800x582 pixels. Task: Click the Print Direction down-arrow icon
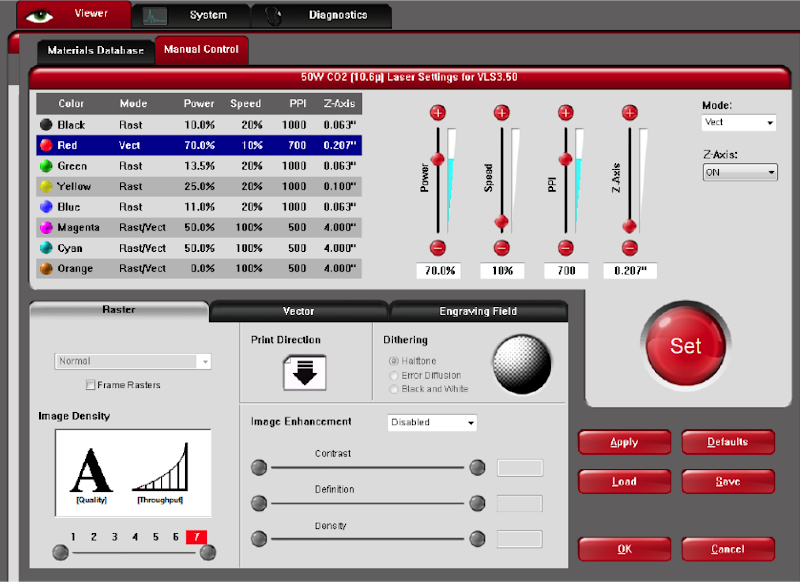pos(305,373)
